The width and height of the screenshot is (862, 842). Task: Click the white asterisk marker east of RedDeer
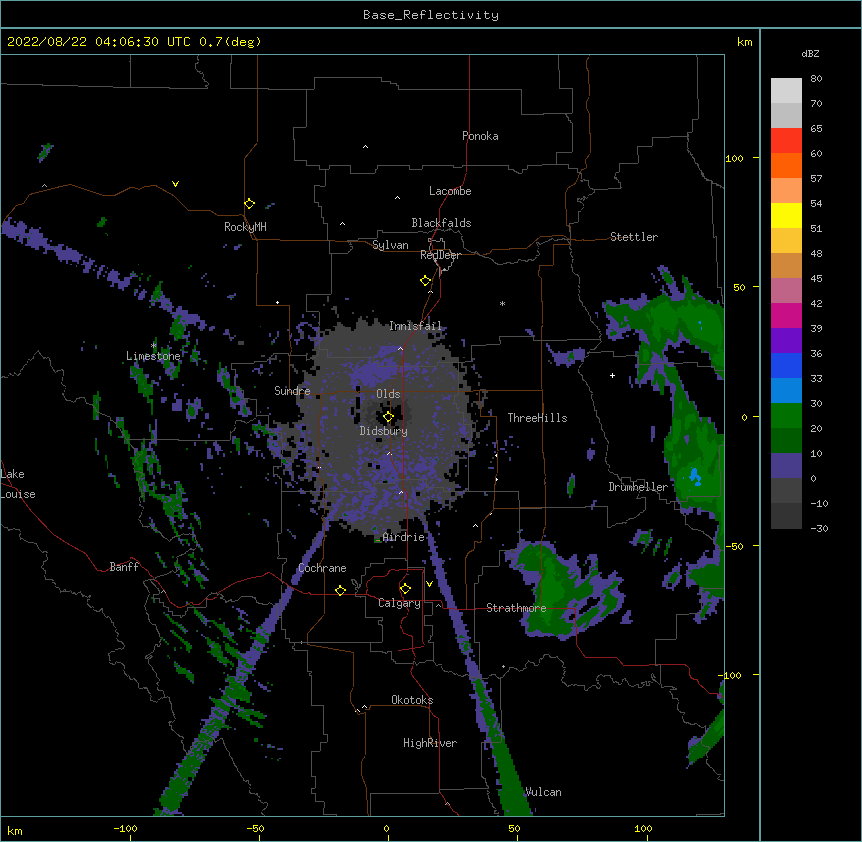coord(502,303)
